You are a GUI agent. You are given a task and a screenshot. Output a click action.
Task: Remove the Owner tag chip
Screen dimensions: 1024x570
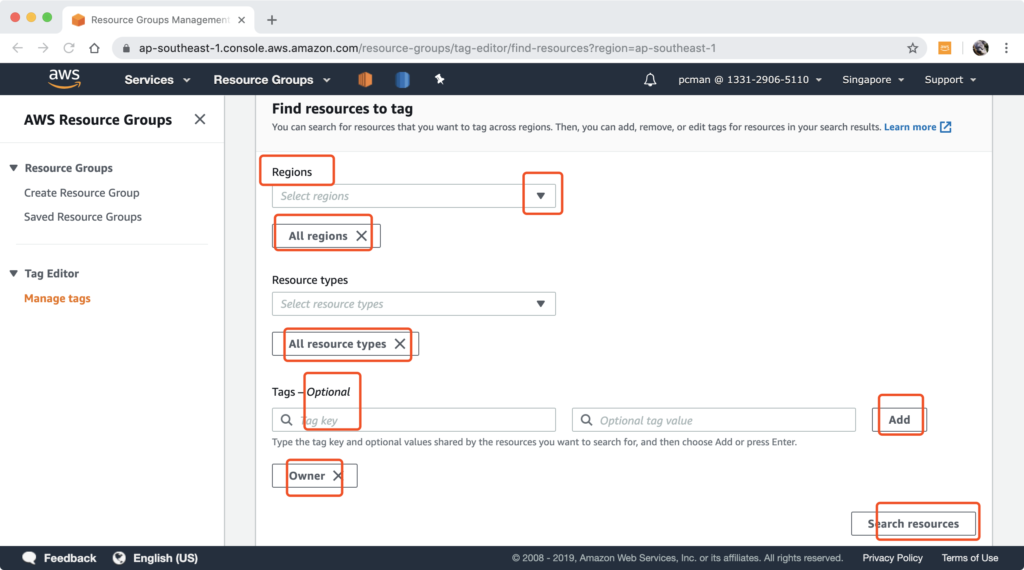point(337,475)
